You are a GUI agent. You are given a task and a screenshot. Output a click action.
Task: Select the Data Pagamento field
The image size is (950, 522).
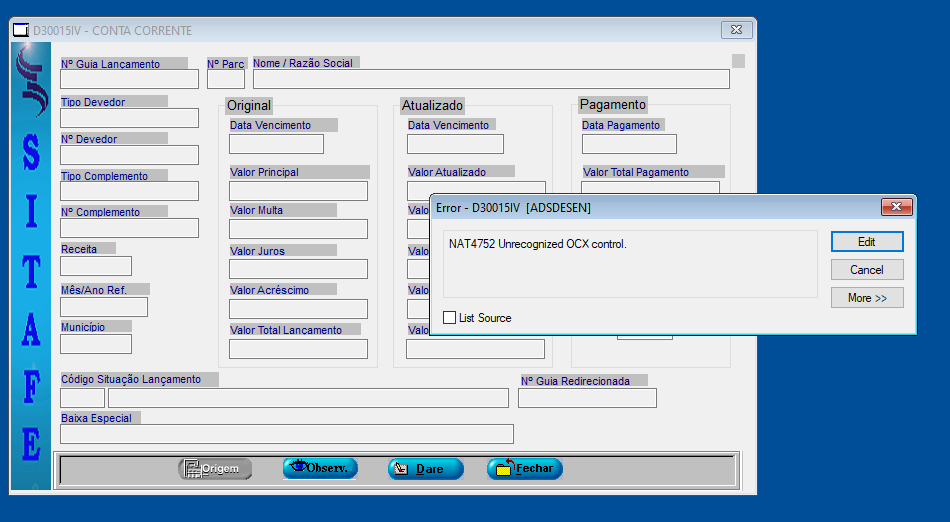point(629,144)
